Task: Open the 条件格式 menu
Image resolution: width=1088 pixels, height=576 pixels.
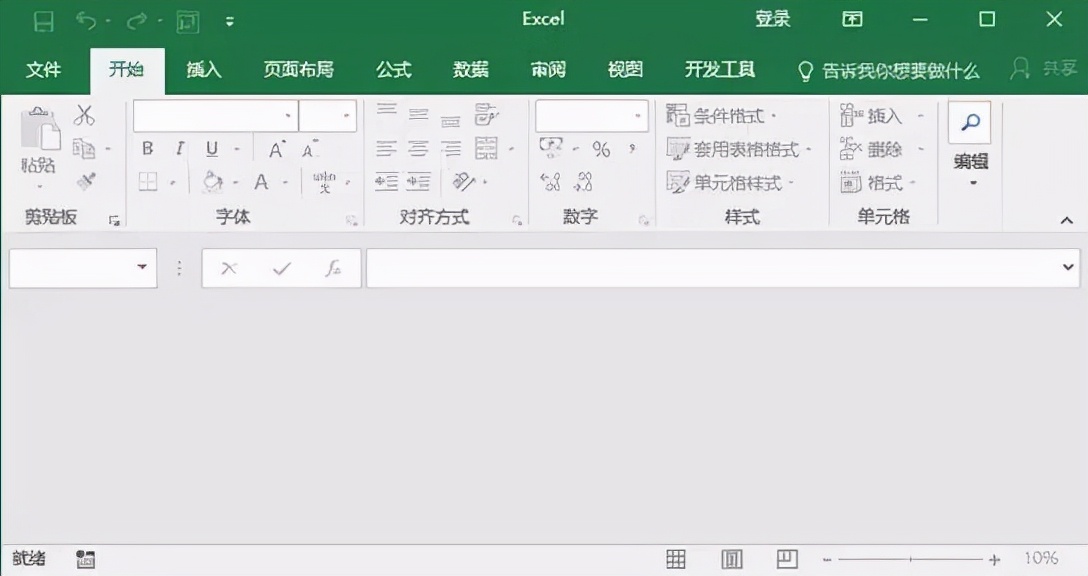Action: [x=720, y=115]
